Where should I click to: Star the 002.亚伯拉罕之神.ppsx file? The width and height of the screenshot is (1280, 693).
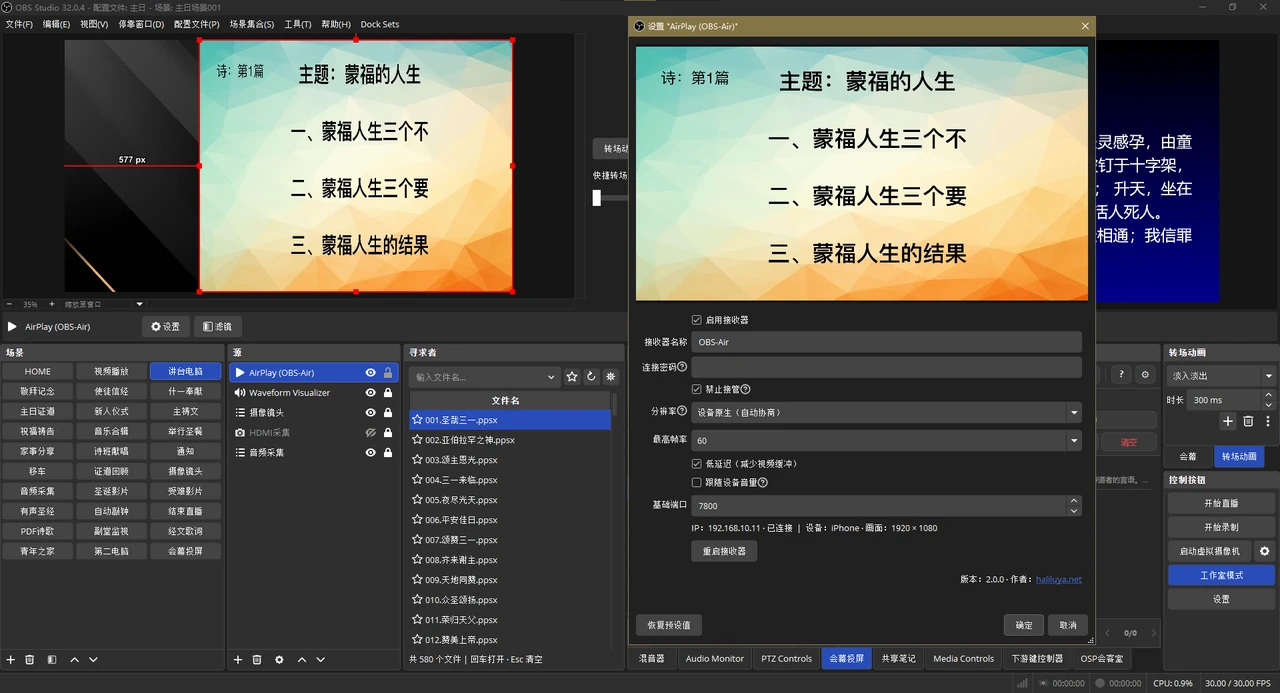click(x=418, y=440)
